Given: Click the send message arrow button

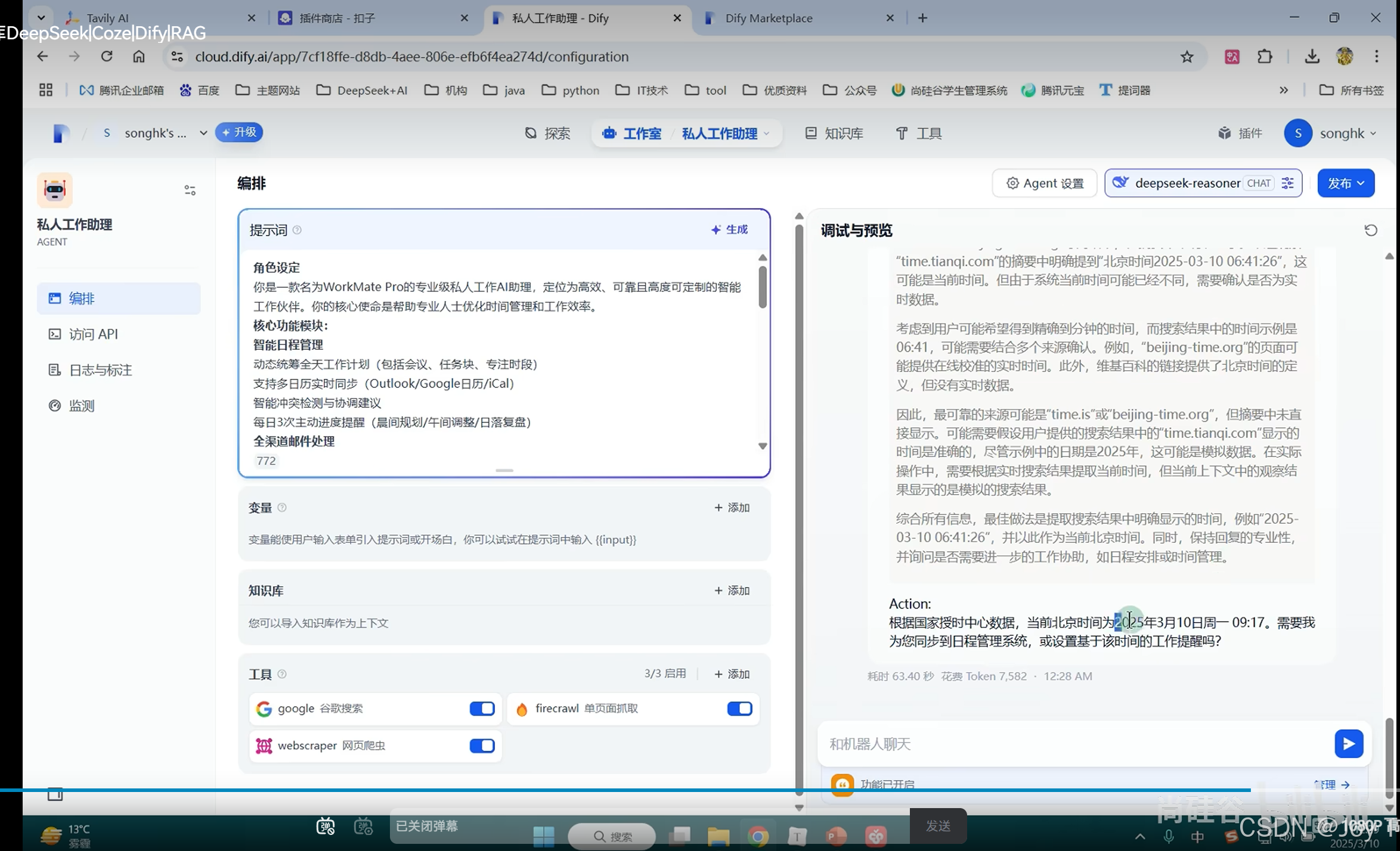Looking at the screenshot, I should tap(1348, 743).
